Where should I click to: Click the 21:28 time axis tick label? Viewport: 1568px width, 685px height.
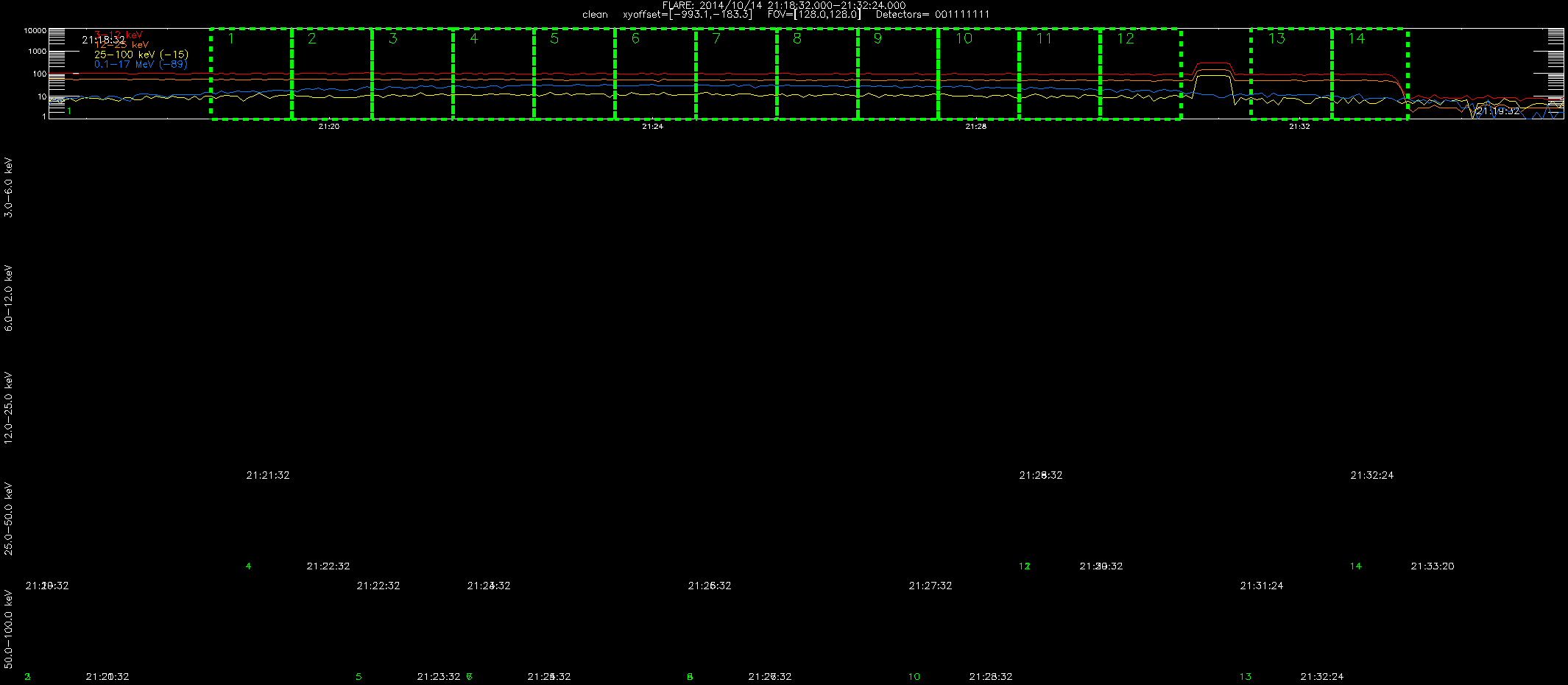click(x=976, y=127)
